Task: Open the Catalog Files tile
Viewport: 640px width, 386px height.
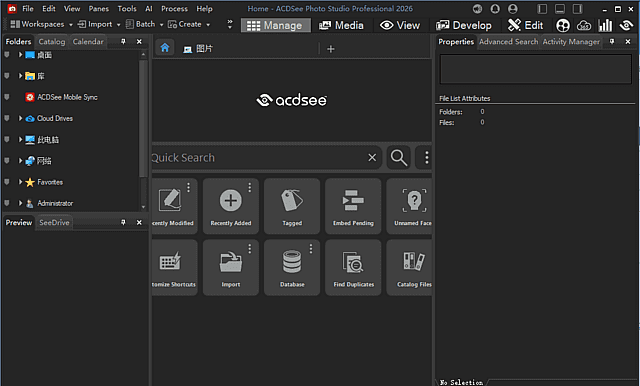Action: click(x=409, y=267)
